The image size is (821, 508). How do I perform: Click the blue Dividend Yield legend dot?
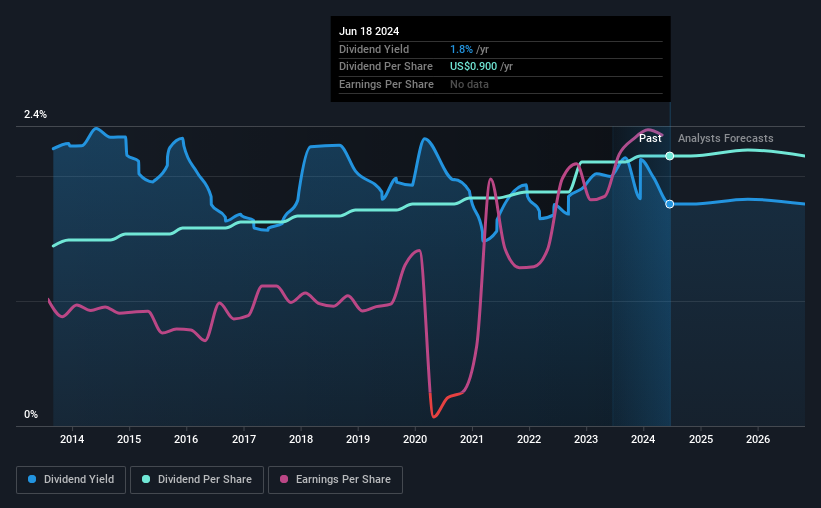pyautogui.click(x=32, y=479)
